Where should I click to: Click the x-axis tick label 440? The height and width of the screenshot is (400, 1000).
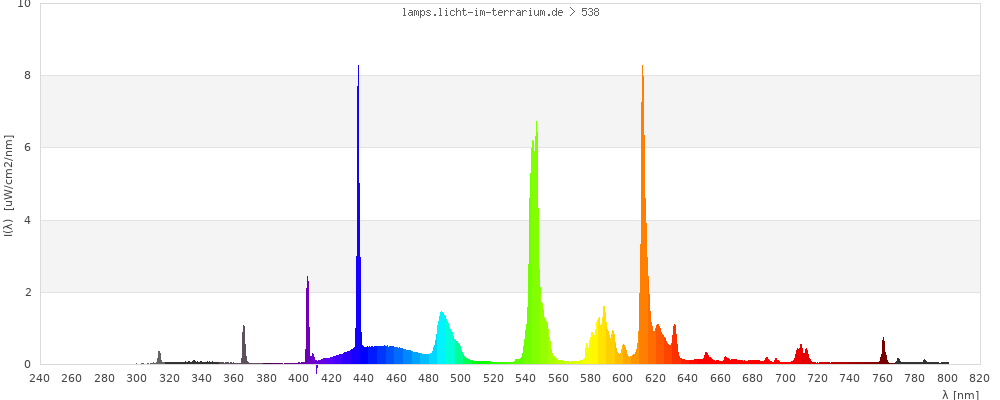pyautogui.click(x=364, y=378)
